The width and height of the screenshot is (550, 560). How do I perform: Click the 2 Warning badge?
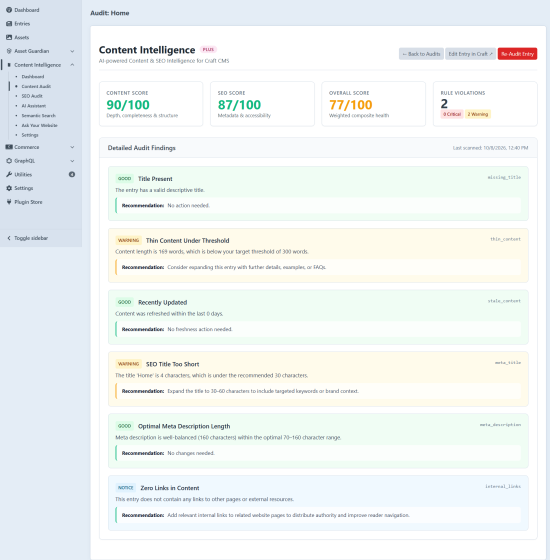478,114
